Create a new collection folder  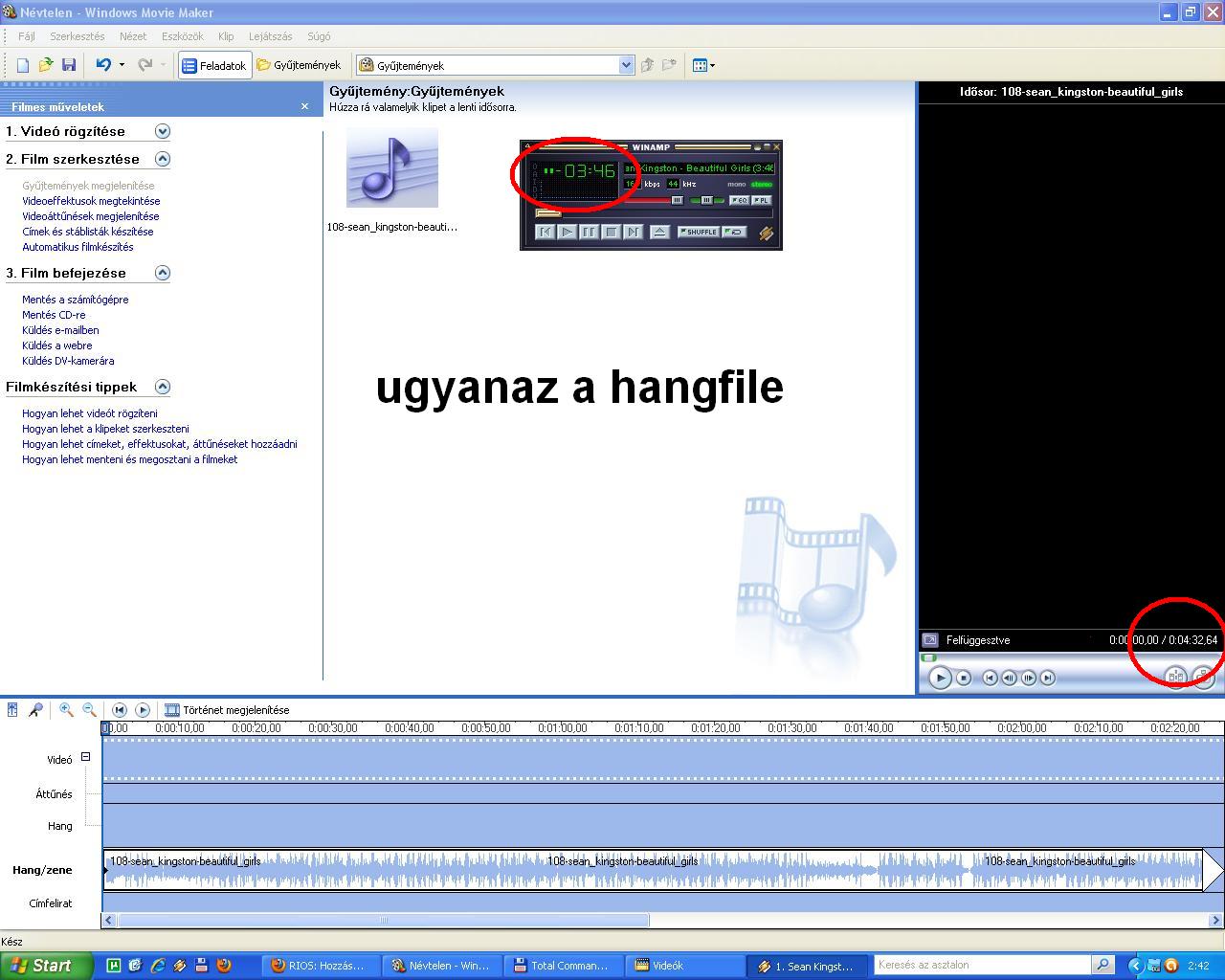(x=670, y=65)
